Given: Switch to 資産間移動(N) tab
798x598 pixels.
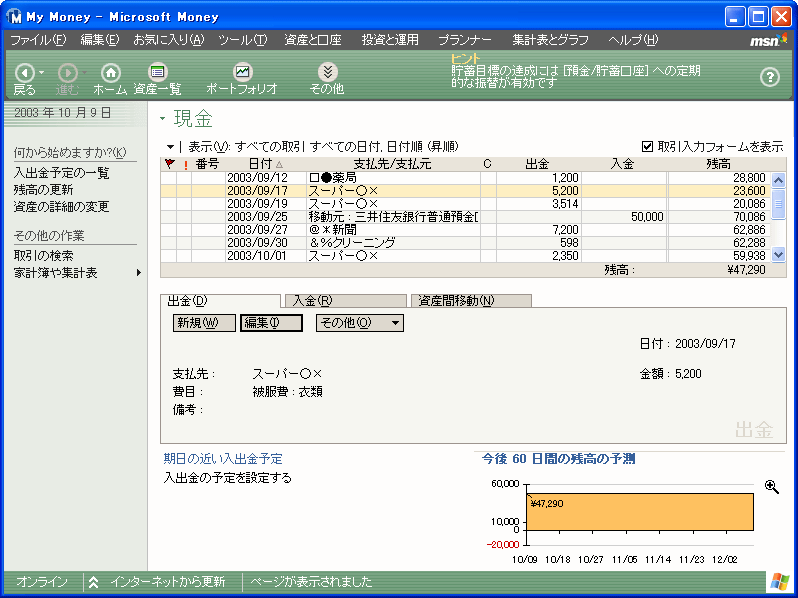Looking at the screenshot, I should pos(471,301).
